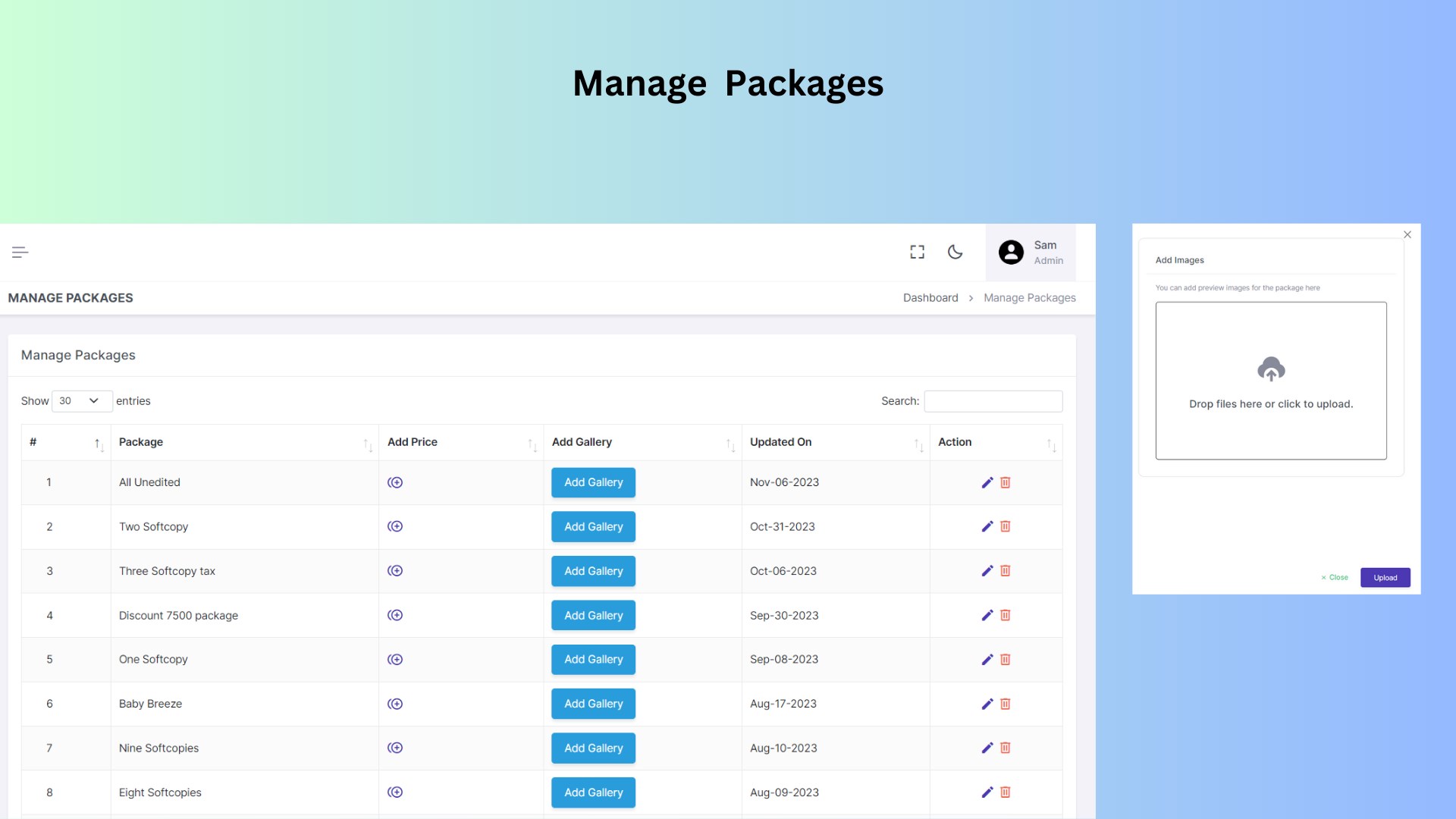Sort packages alphabetically using Package column arrows
The width and height of the screenshot is (1456, 819).
369,444
